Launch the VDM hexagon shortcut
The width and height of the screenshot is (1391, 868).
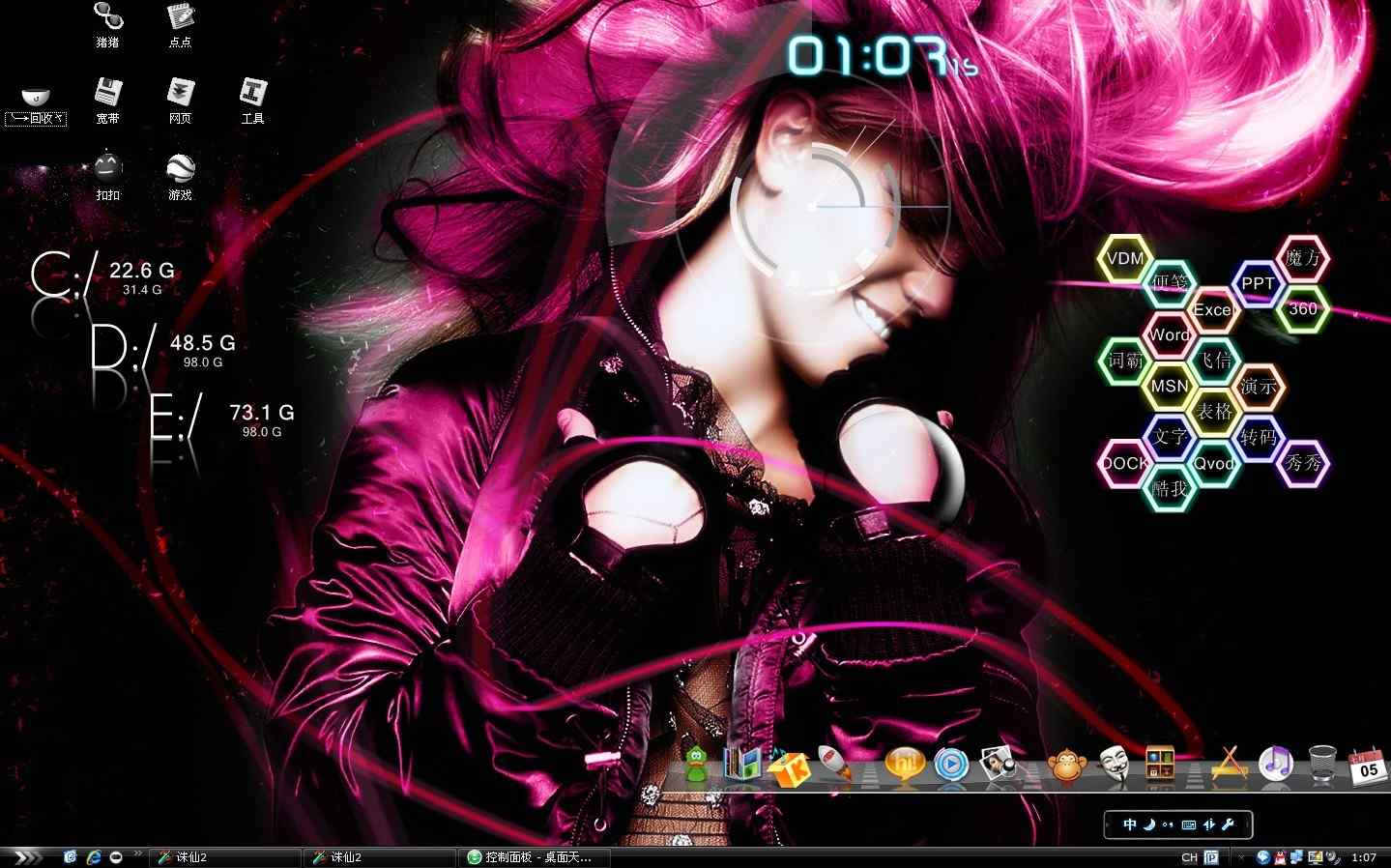pyautogui.click(x=1125, y=258)
